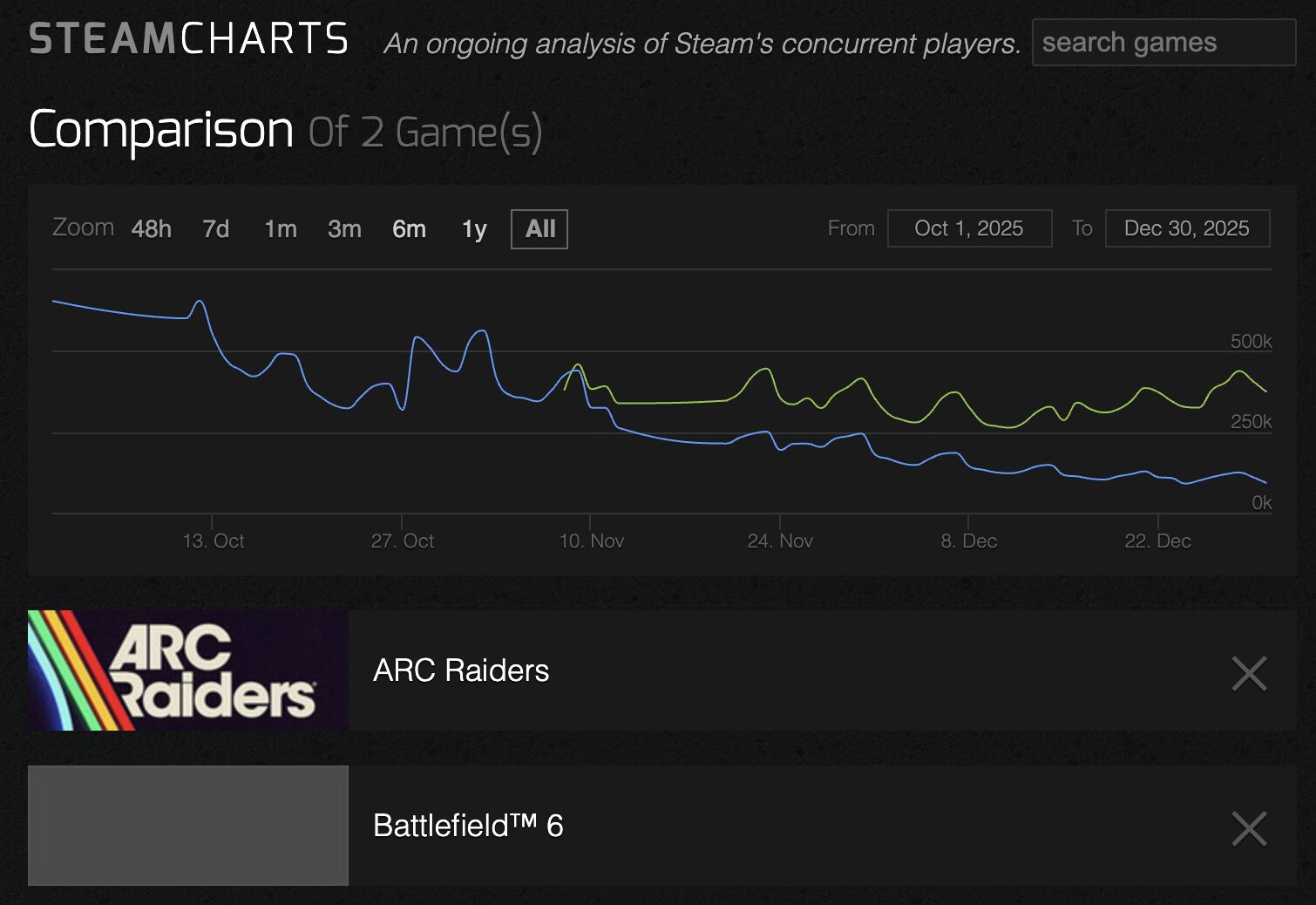This screenshot has width=1316, height=905.
Task: Click the 250k y-axis label
Action: click(x=1251, y=421)
